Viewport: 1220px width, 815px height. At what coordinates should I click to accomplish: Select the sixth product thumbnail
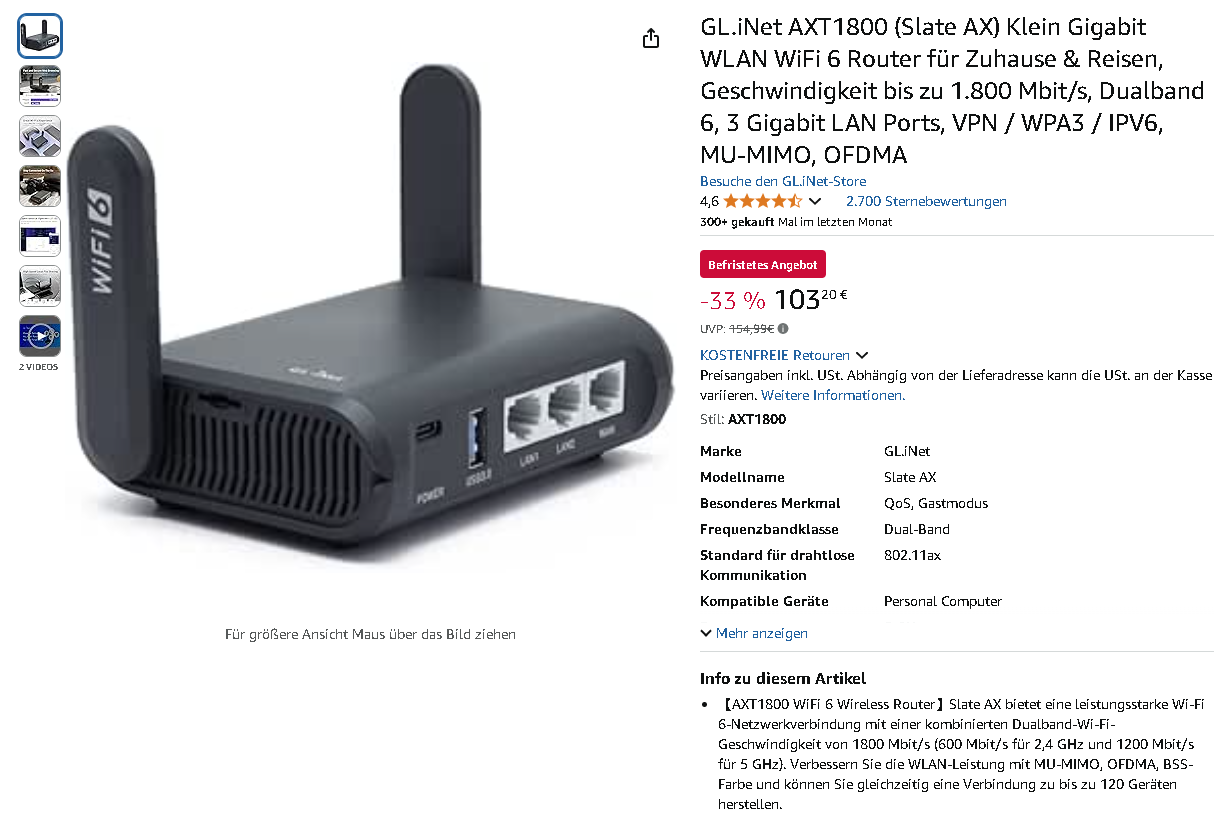click(x=40, y=286)
